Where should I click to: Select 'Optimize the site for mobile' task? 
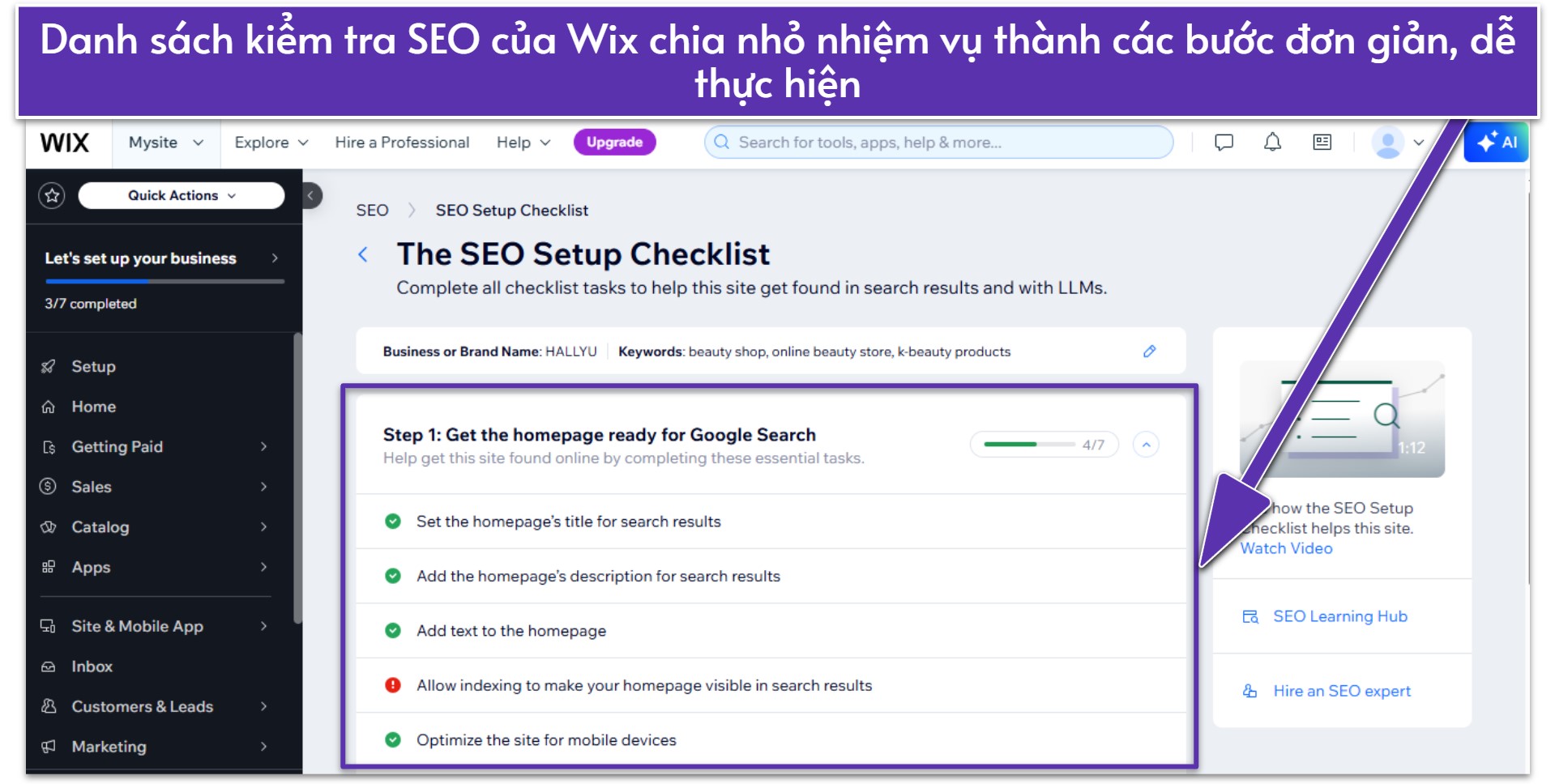click(x=545, y=739)
